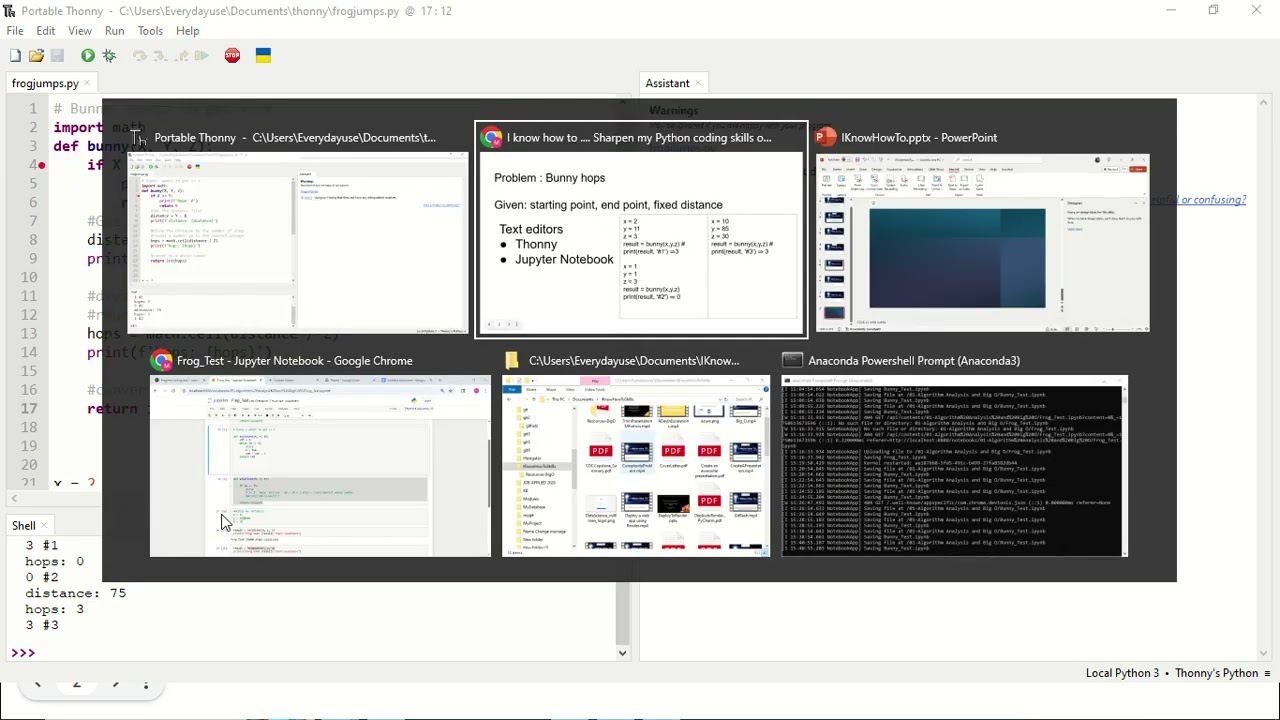Stop the backend with the red STOP icon
Screen dimensions: 1280x720
pos(232,56)
